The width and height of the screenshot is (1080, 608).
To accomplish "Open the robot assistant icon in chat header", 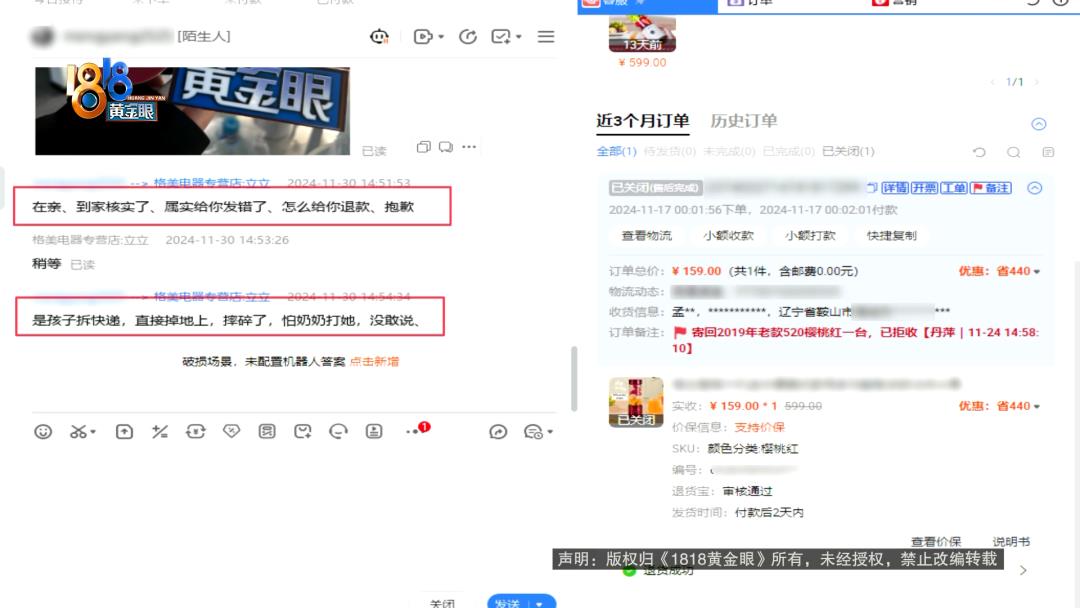I will coord(379,36).
